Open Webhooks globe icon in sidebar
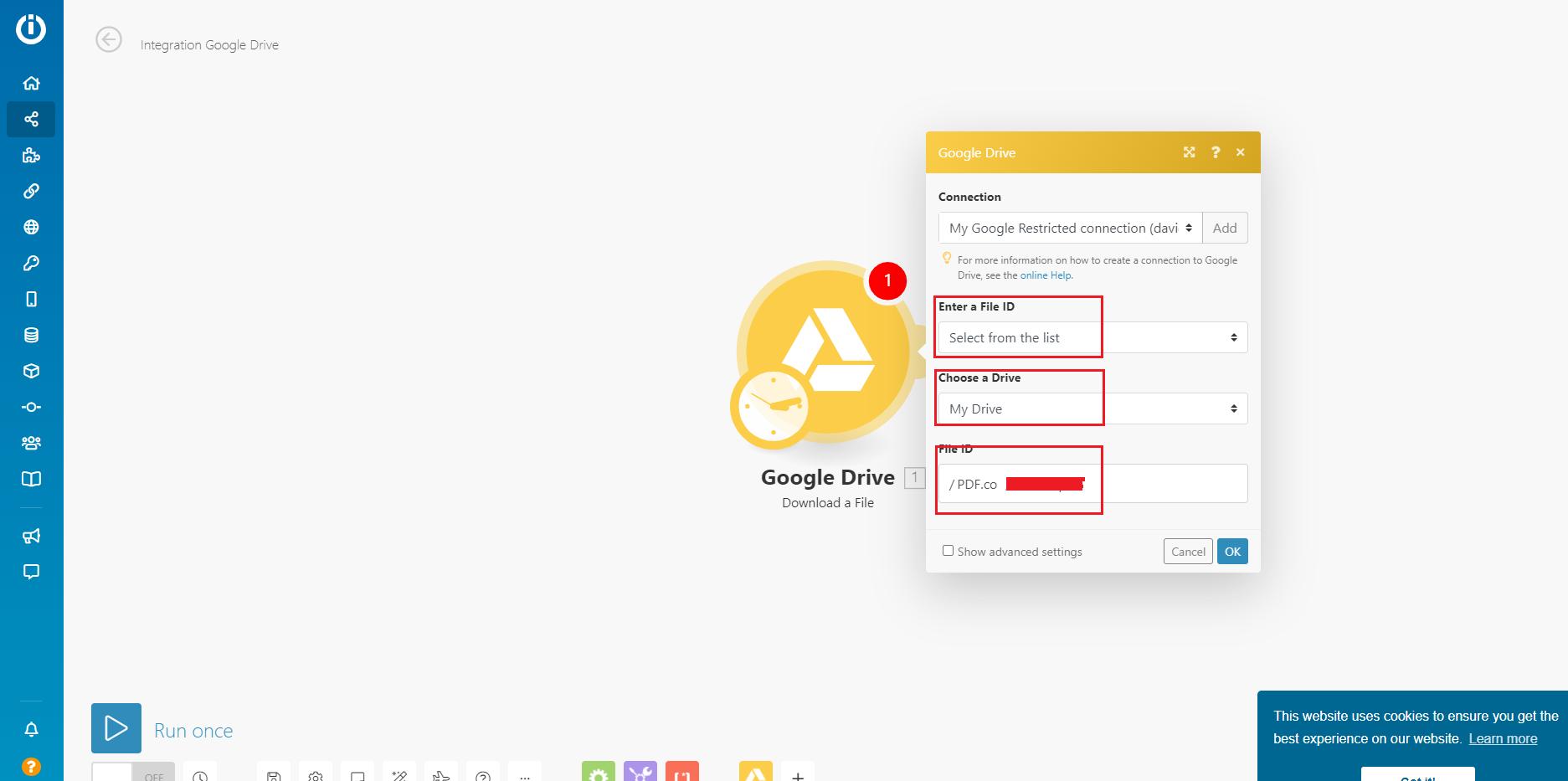The height and width of the screenshot is (781, 1568). pyautogui.click(x=31, y=227)
